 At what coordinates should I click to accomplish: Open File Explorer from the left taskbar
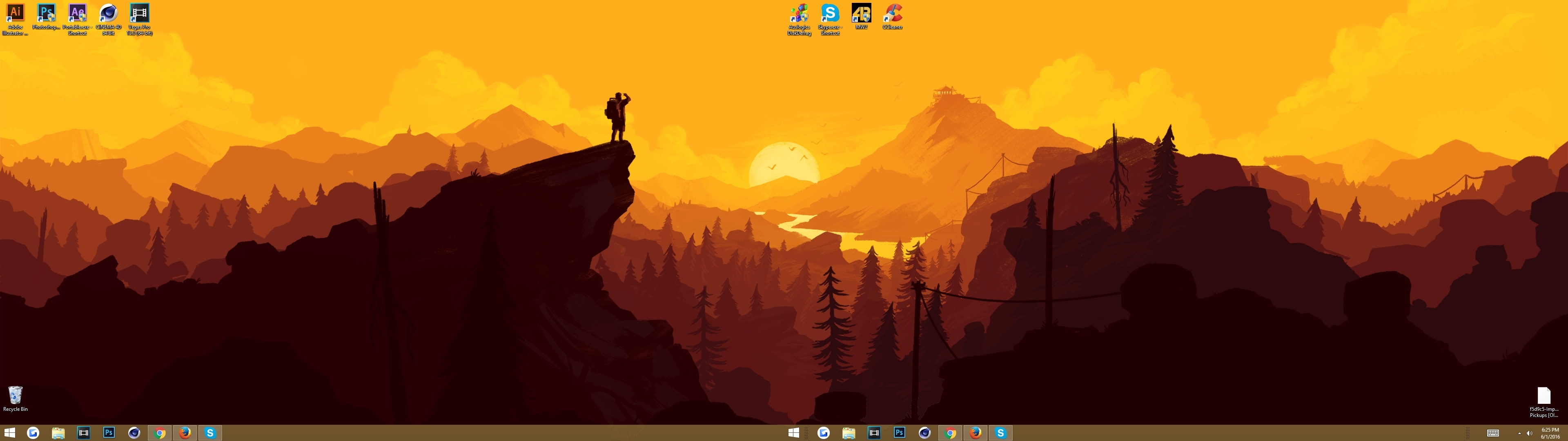tap(58, 432)
